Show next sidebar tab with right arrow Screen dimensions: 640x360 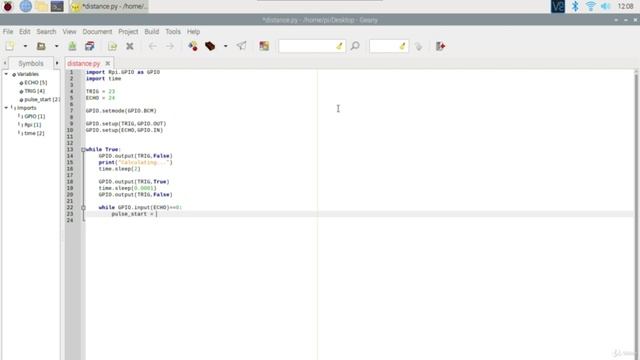click(57, 63)
